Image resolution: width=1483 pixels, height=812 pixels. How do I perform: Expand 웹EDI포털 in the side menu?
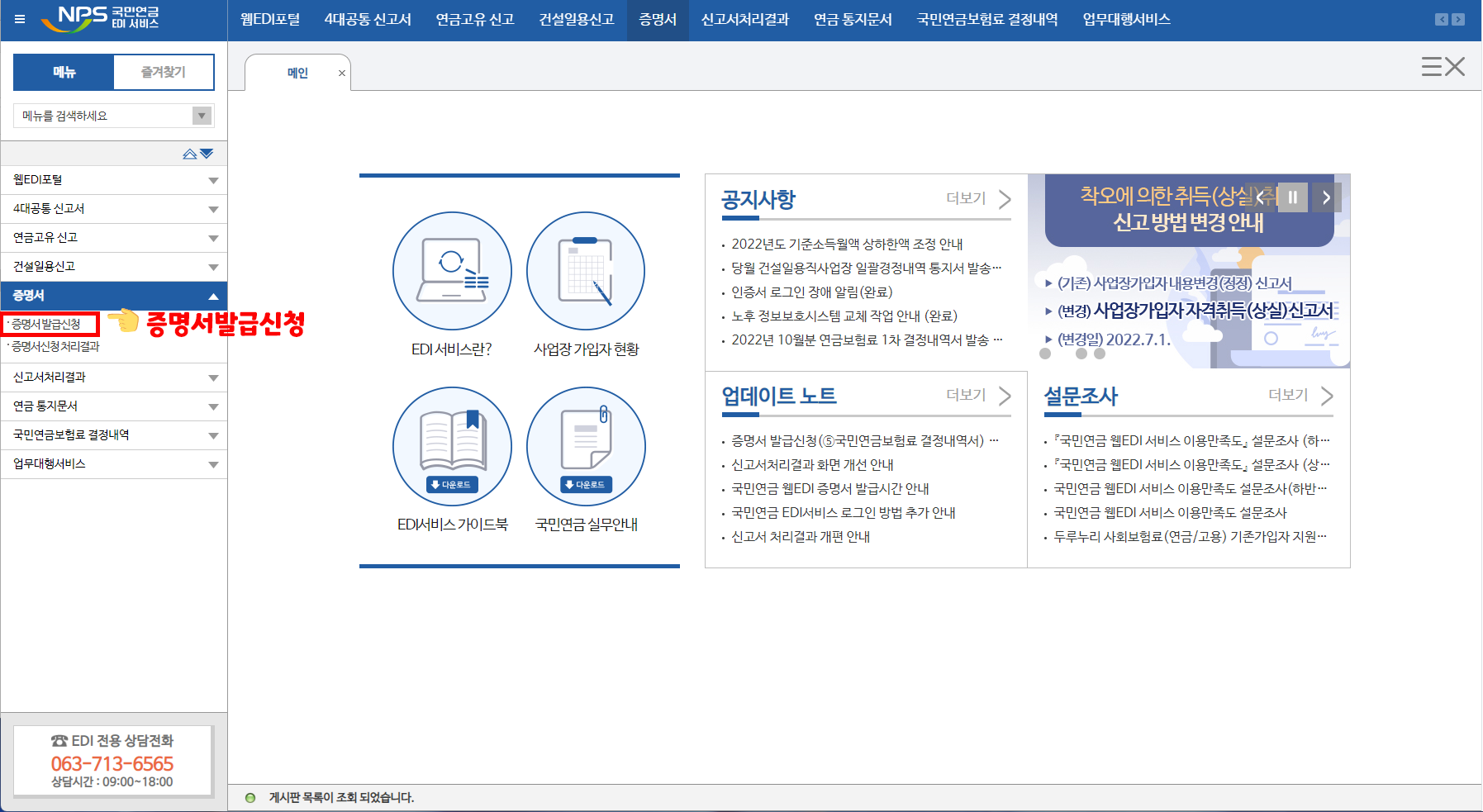(x=114, y=180)
